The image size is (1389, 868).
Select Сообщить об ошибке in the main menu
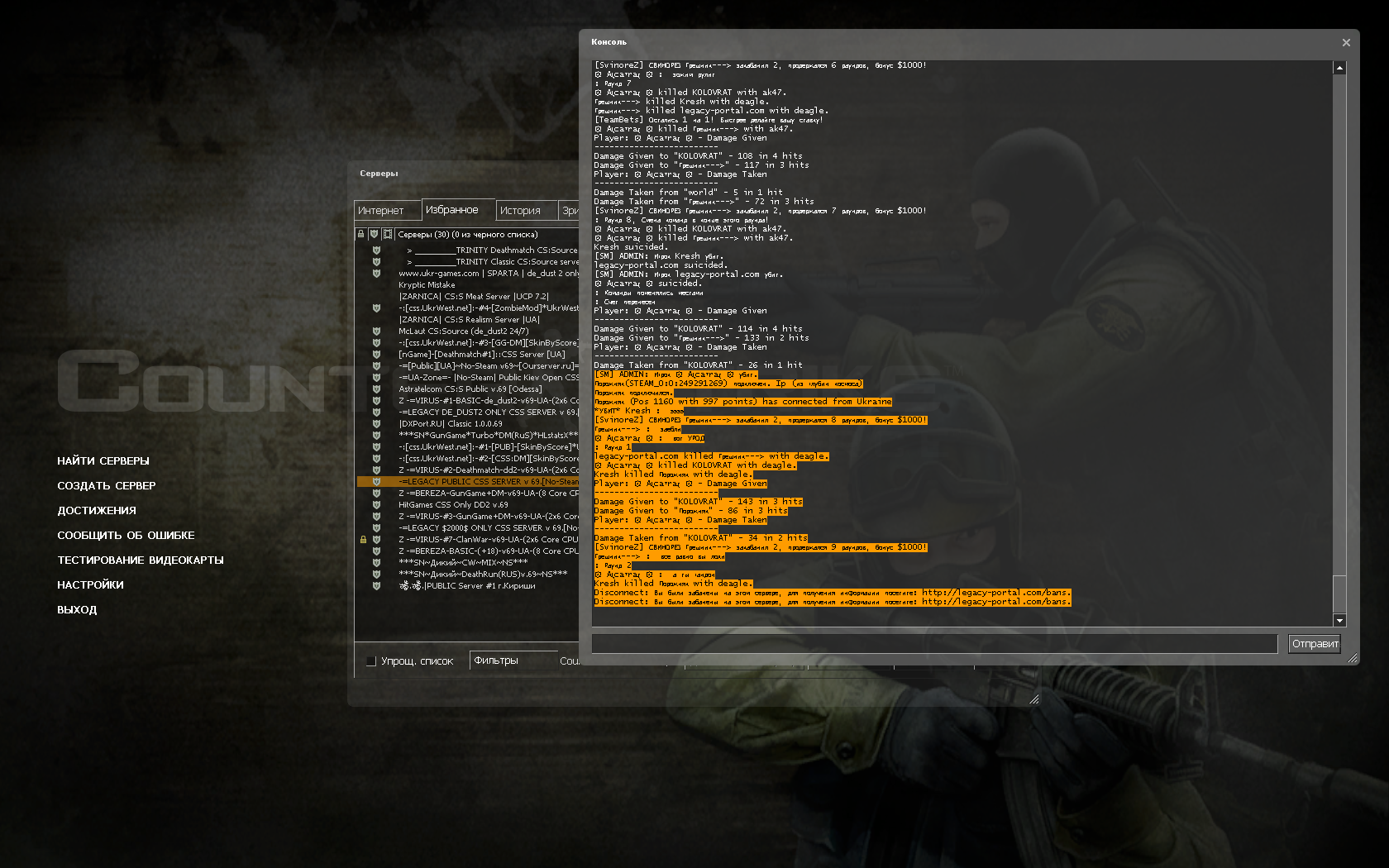coord(126,536)
